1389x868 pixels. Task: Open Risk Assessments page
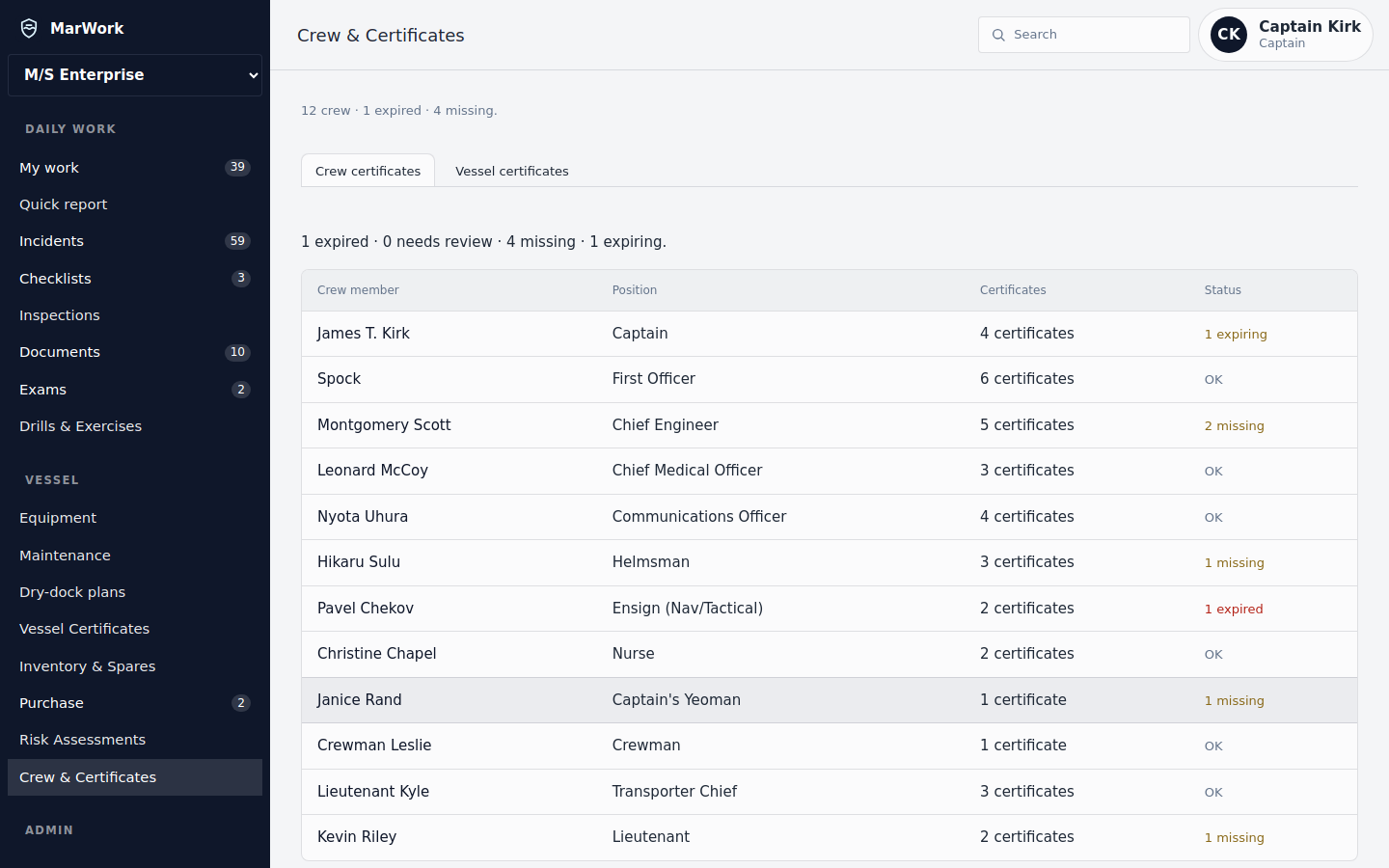point(135,740)
